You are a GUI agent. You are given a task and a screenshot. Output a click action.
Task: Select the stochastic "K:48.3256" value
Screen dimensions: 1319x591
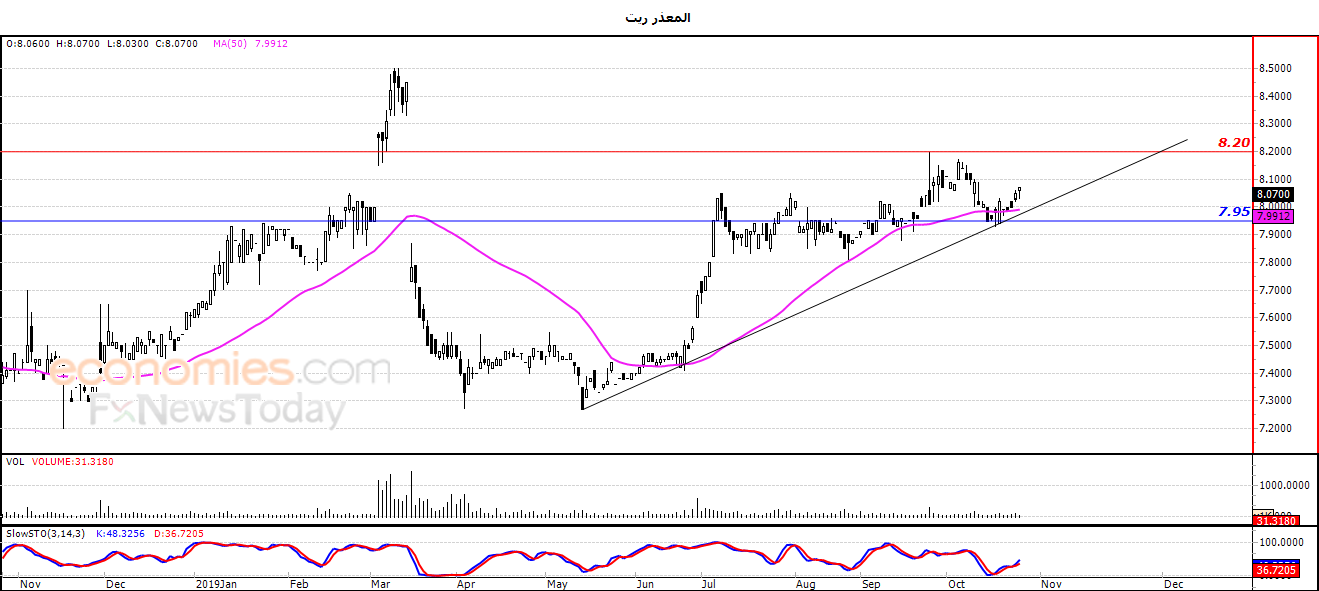pos(121,534)
